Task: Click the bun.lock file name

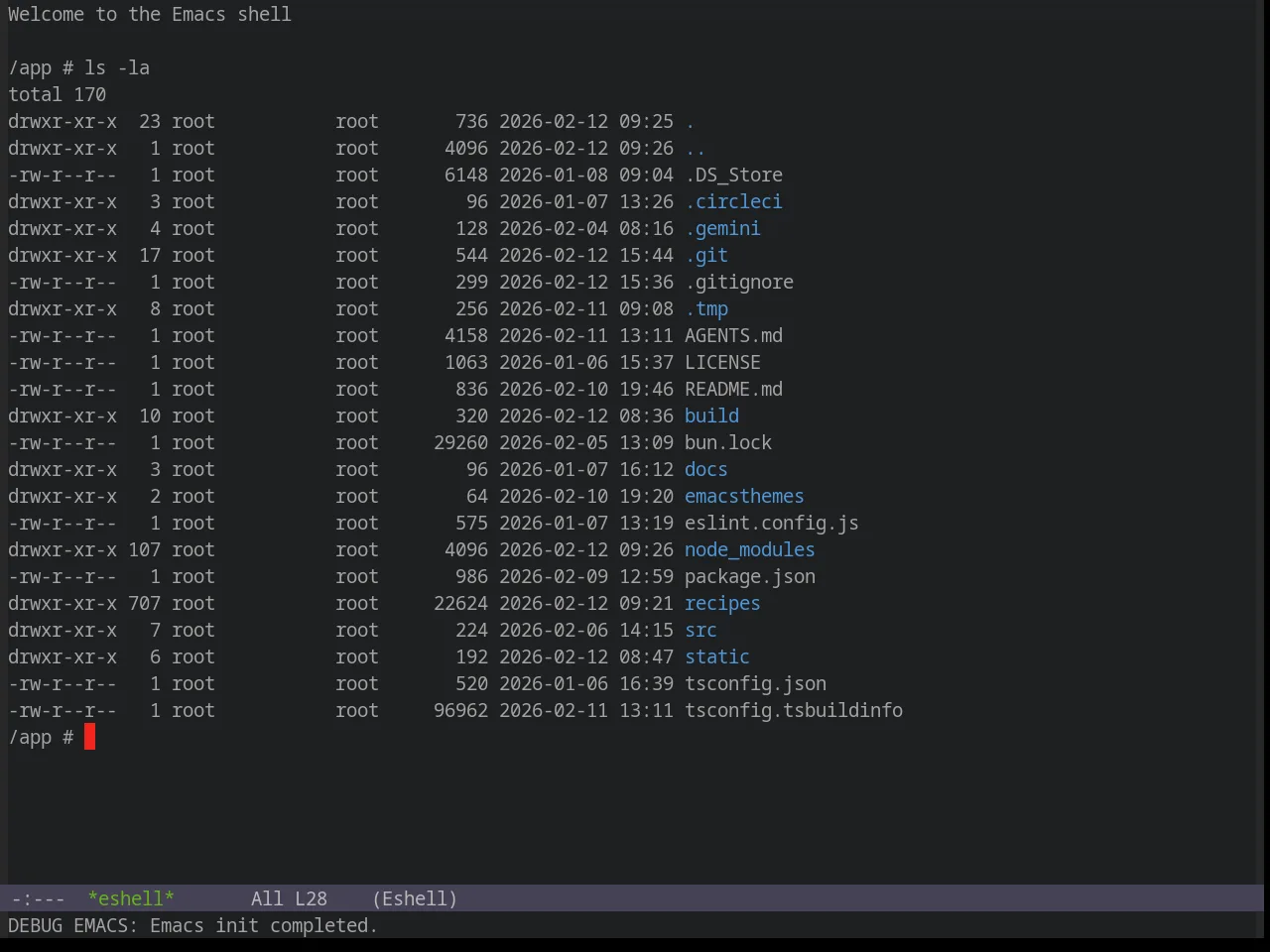Action: (728, 442)
